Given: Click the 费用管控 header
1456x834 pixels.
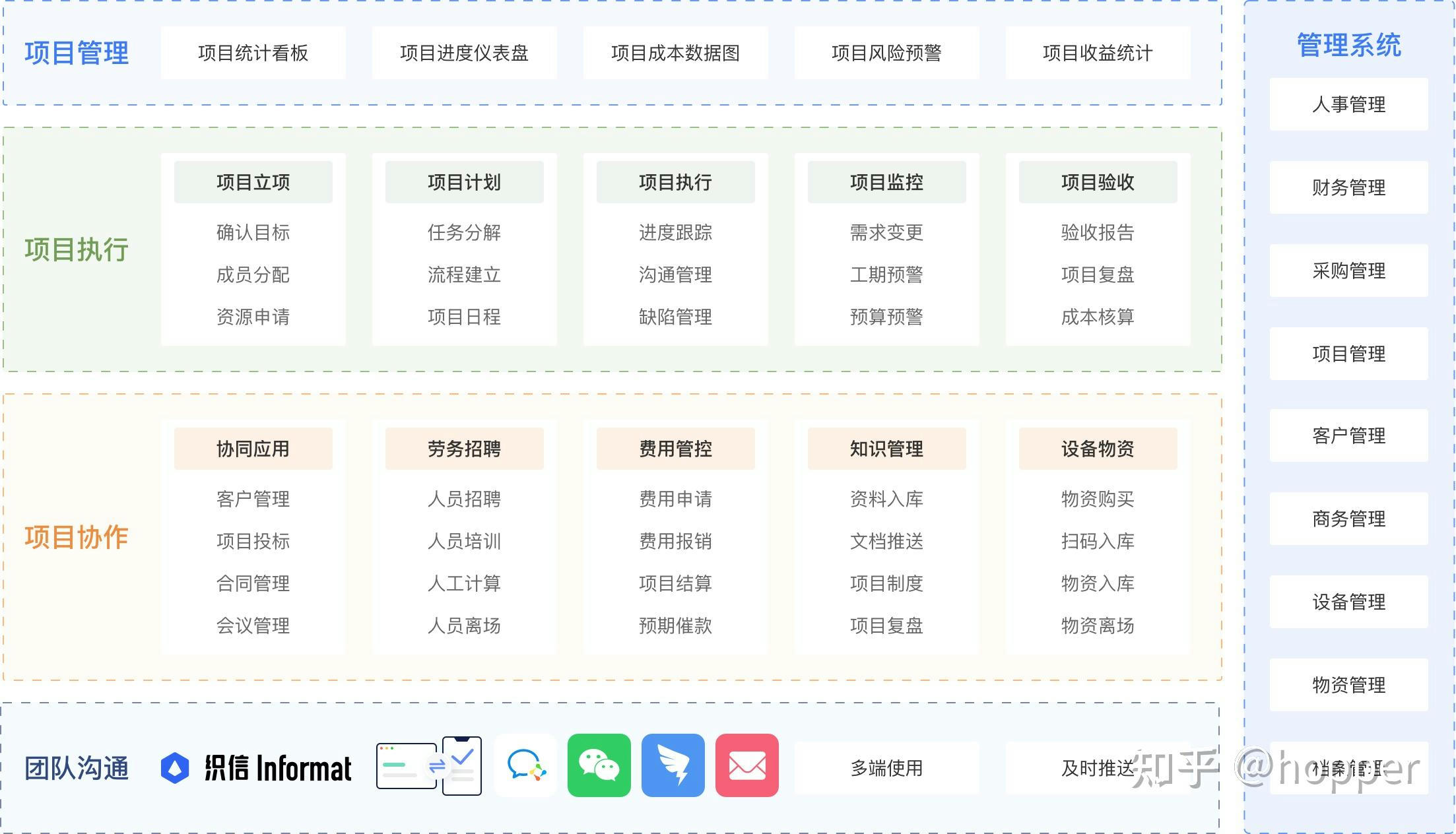Looking at the screenshot, I should coord(675,449).
